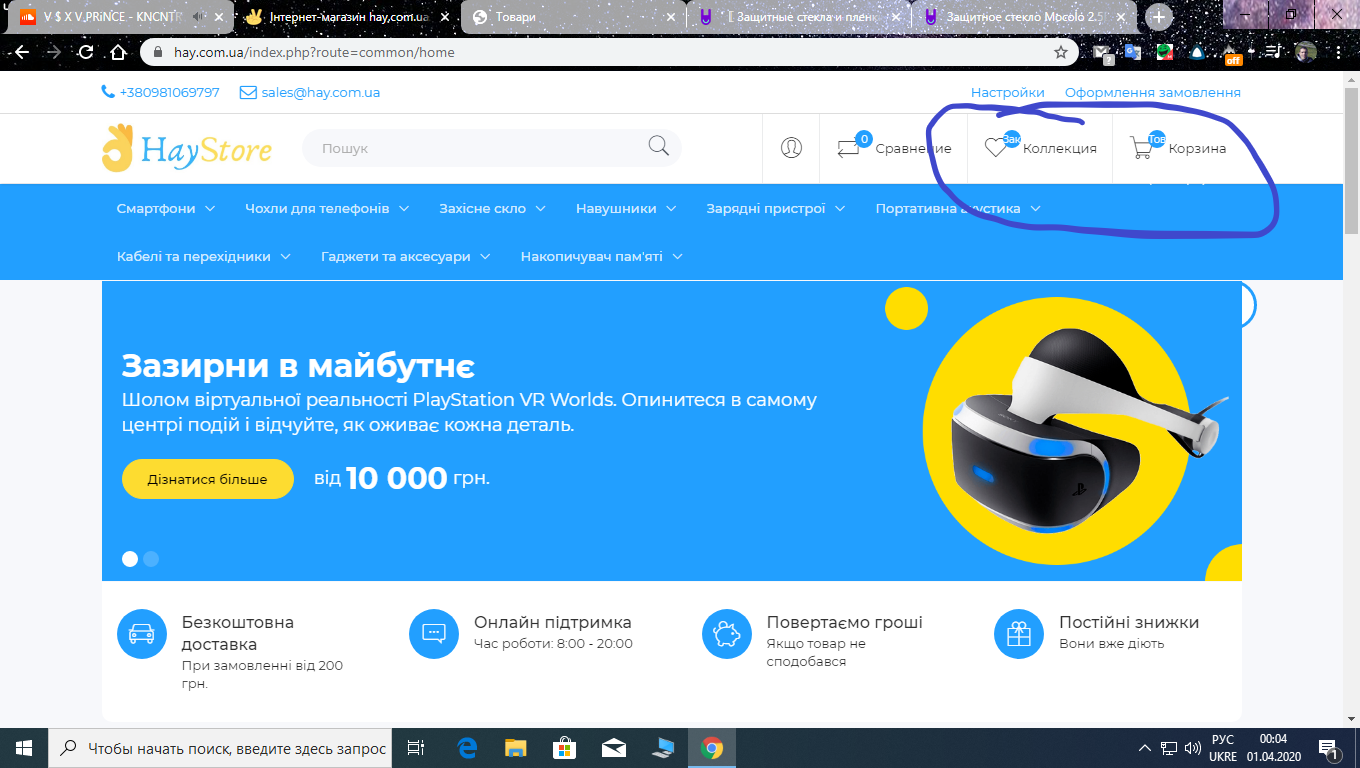Open Microsoft Edge from taskbar
Viewport: 1360px width, 768px height.
tap(467, 747)
